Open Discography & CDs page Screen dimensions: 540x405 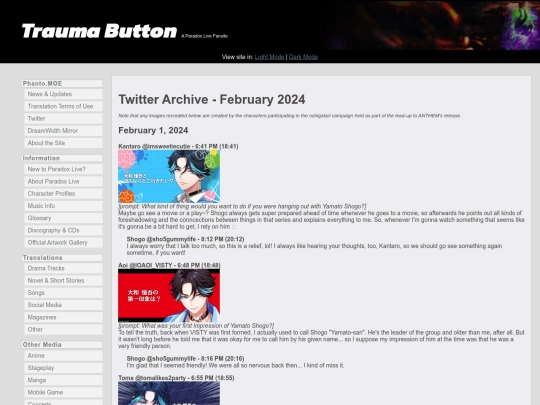(63, 230)
